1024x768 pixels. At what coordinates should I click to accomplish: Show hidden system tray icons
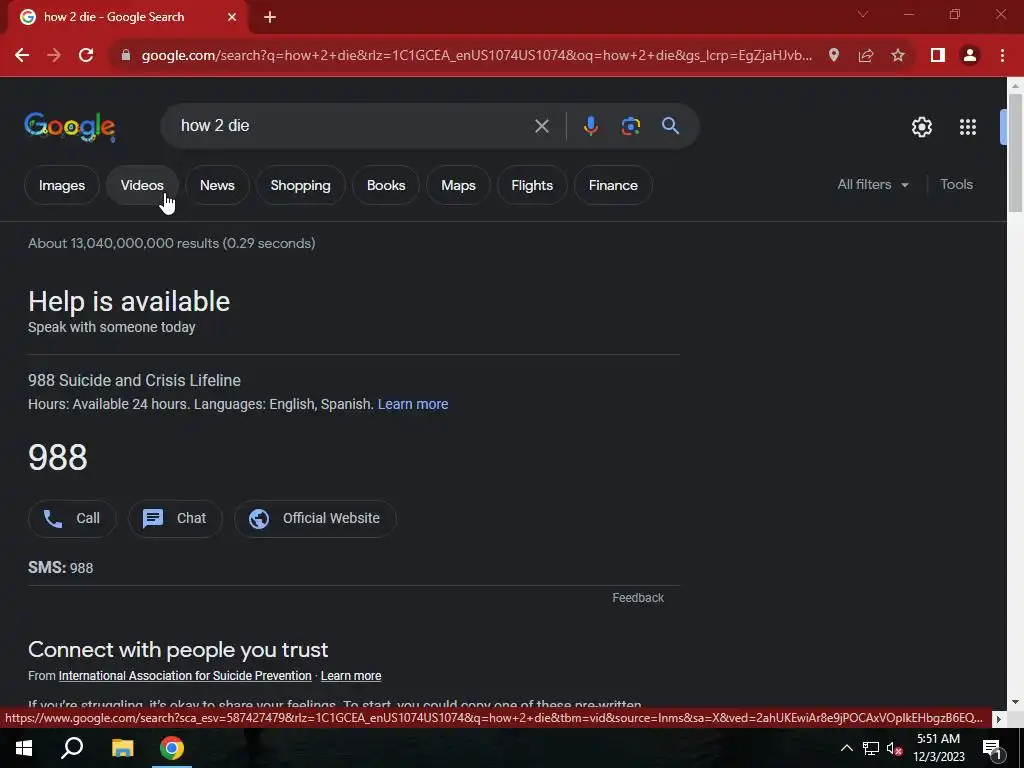[x=846, y=748]
